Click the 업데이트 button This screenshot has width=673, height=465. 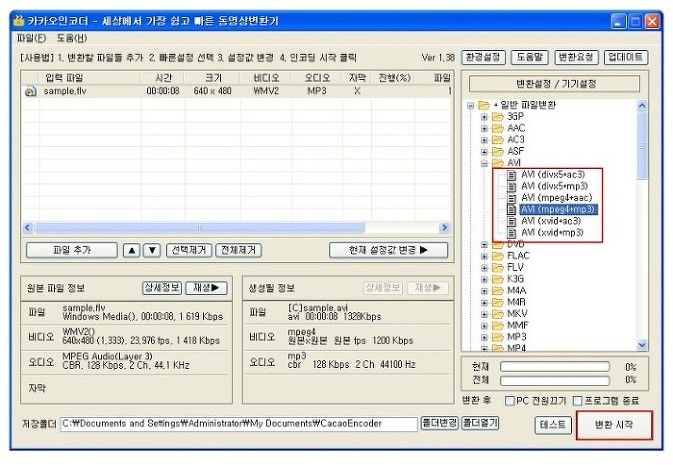pyautogui.click(x=626, y=57)
